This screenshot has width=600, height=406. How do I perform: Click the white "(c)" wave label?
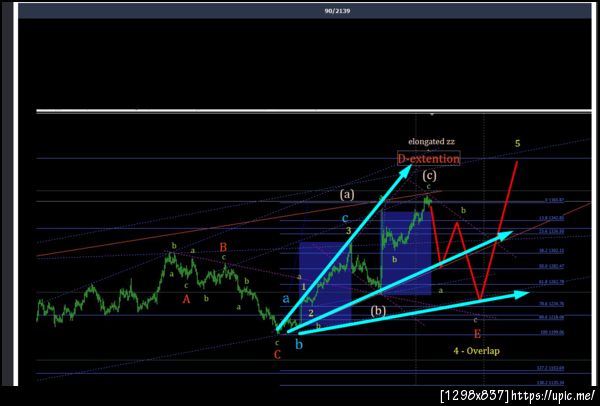point(429,176)
